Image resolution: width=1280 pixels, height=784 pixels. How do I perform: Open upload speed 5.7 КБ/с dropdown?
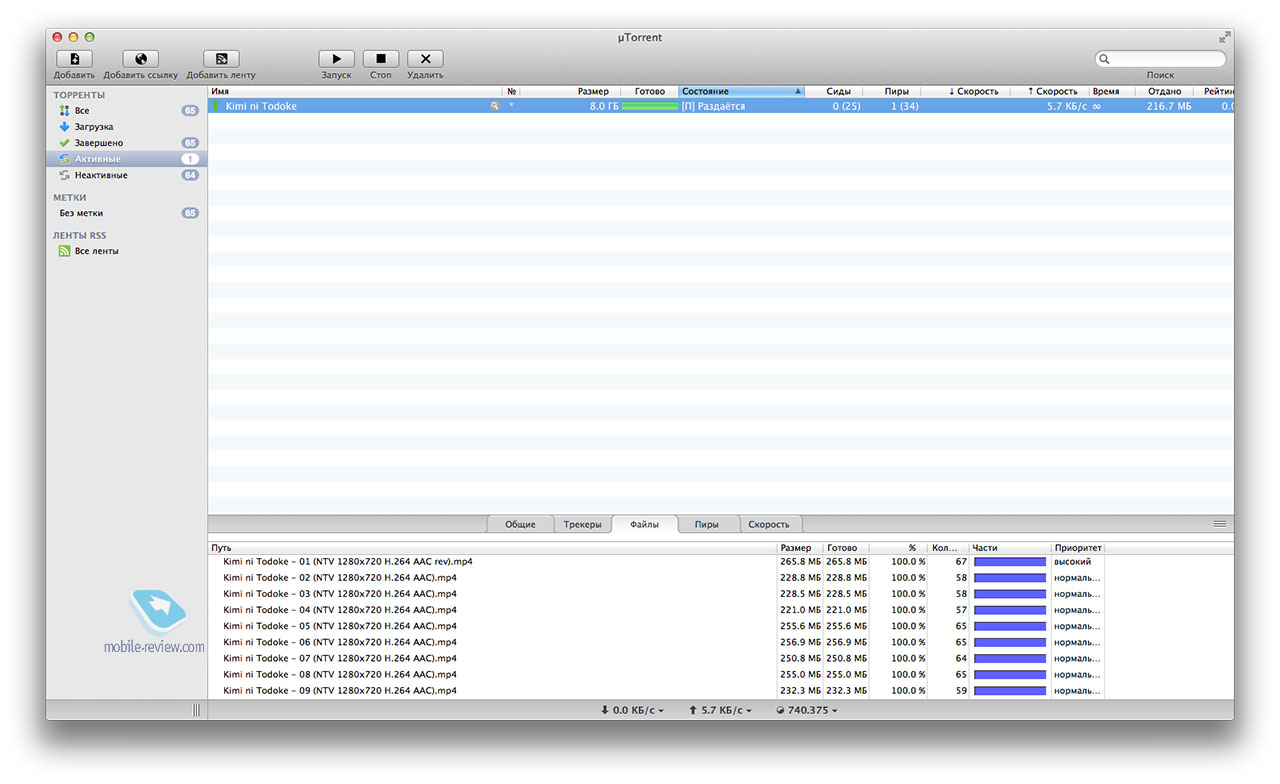[x=721, y=710]
